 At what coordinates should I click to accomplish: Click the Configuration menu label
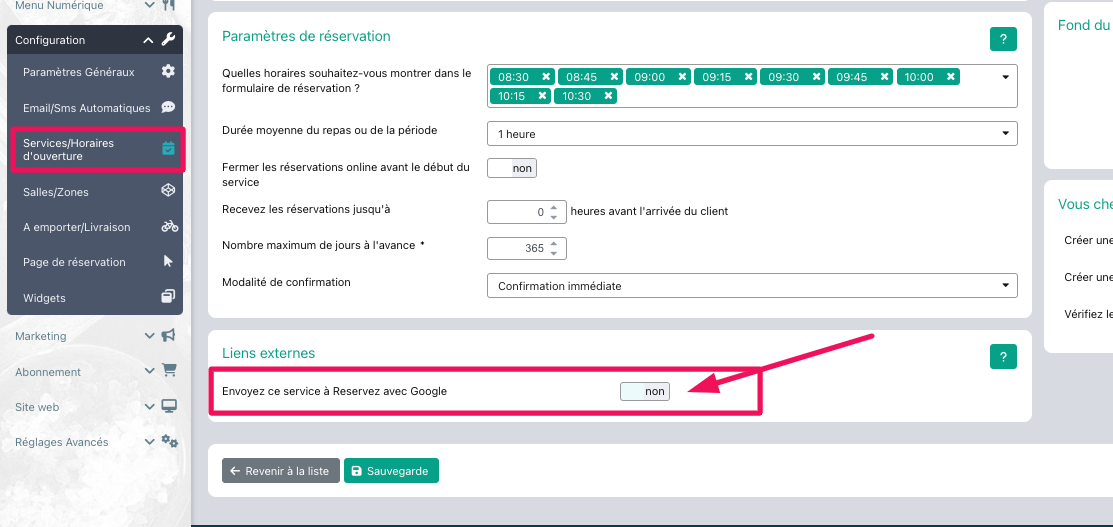pyautogui.click(x=50, y=40)
